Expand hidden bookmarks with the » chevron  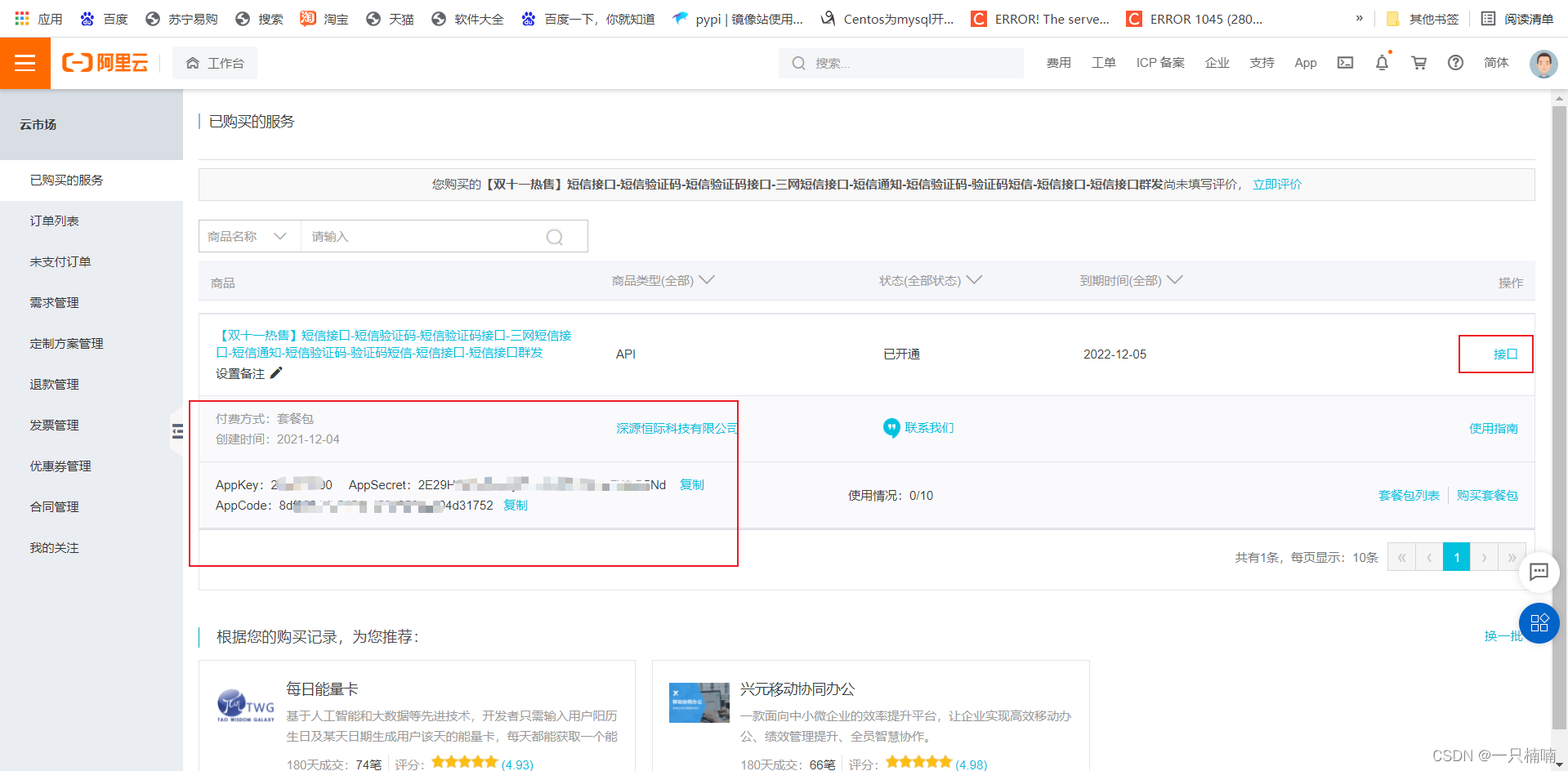click(x=1359, y=18)
